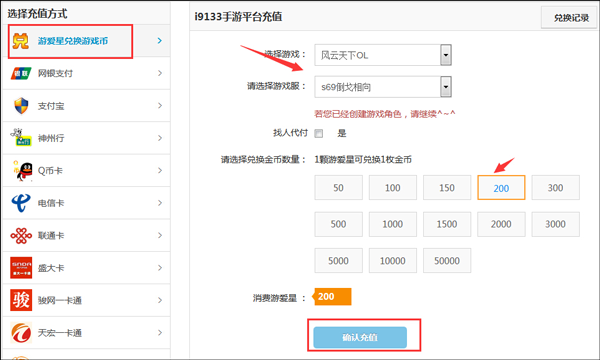Click the 神州行 card icon
This screenshot has width=600, height=360.
pyautogui.click(x=21, y=138)
